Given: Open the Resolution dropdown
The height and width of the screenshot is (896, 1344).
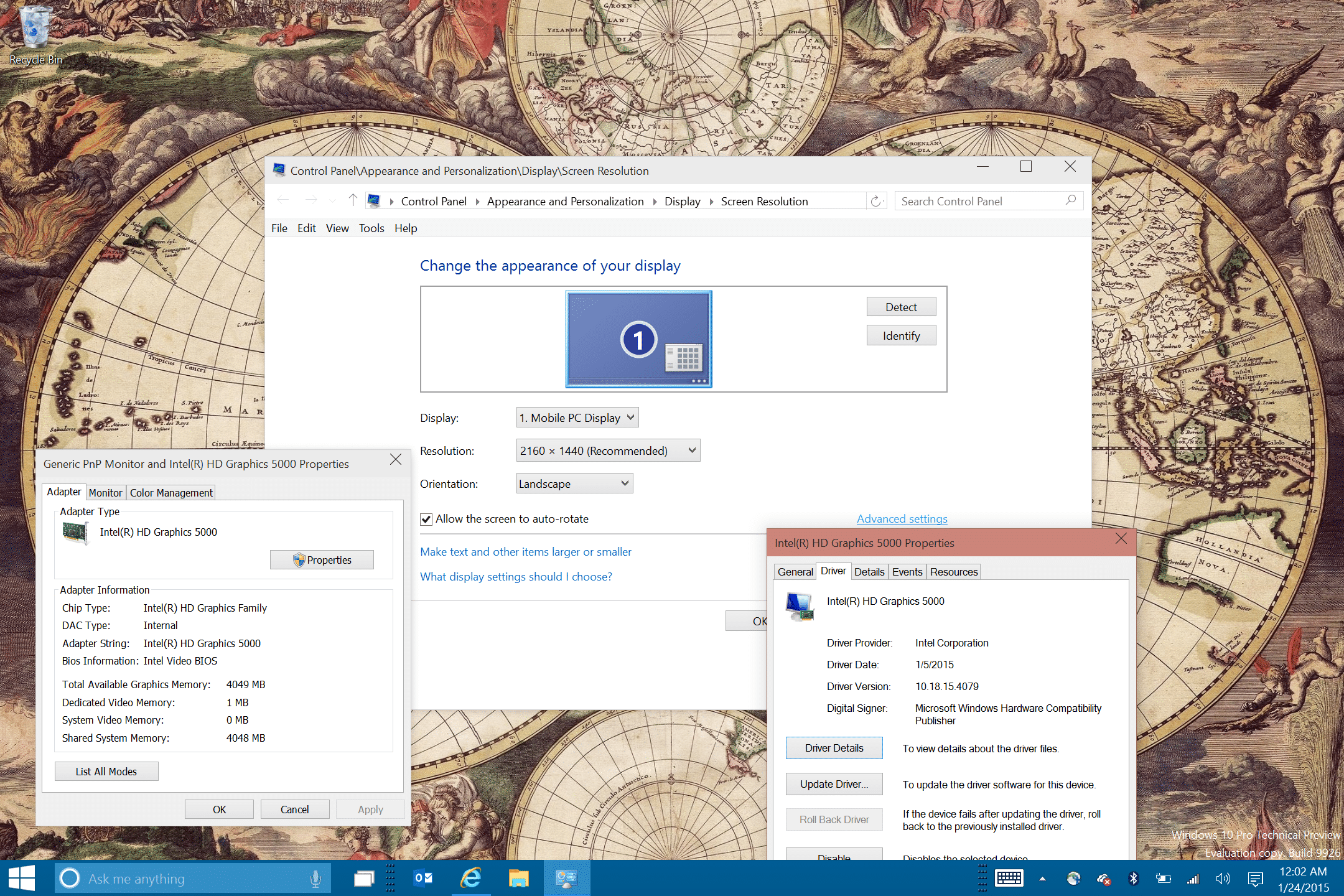Looking at the screenshot, I should tap(608, 450).
